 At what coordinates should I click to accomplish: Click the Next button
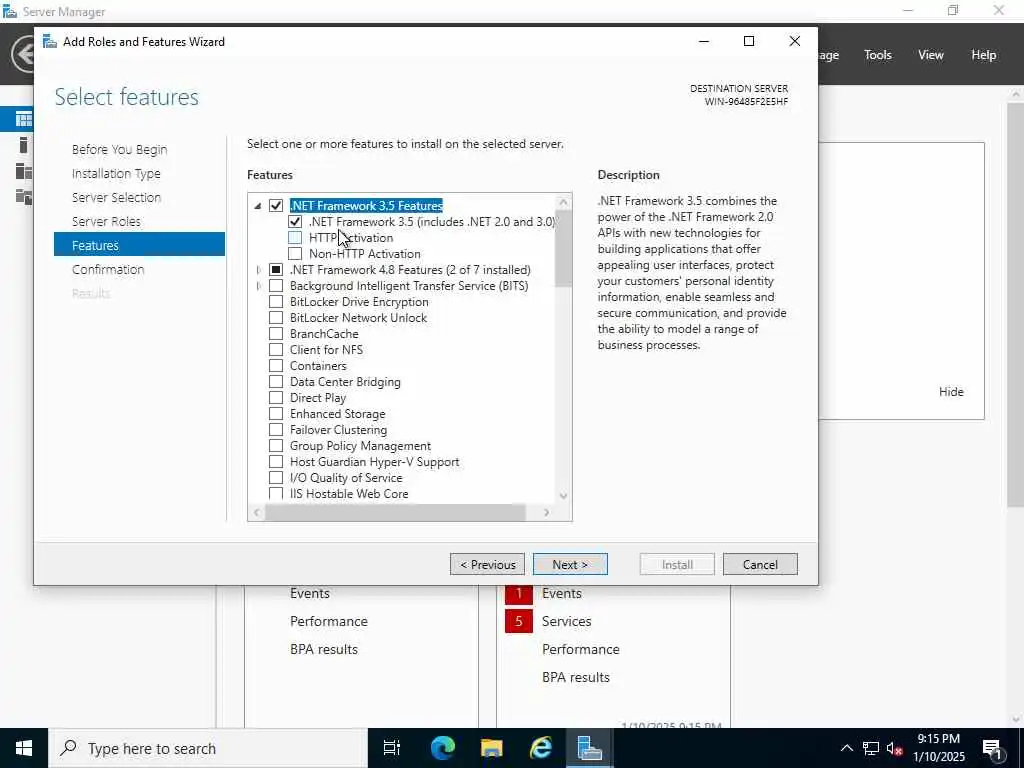(x=570, y=564)
